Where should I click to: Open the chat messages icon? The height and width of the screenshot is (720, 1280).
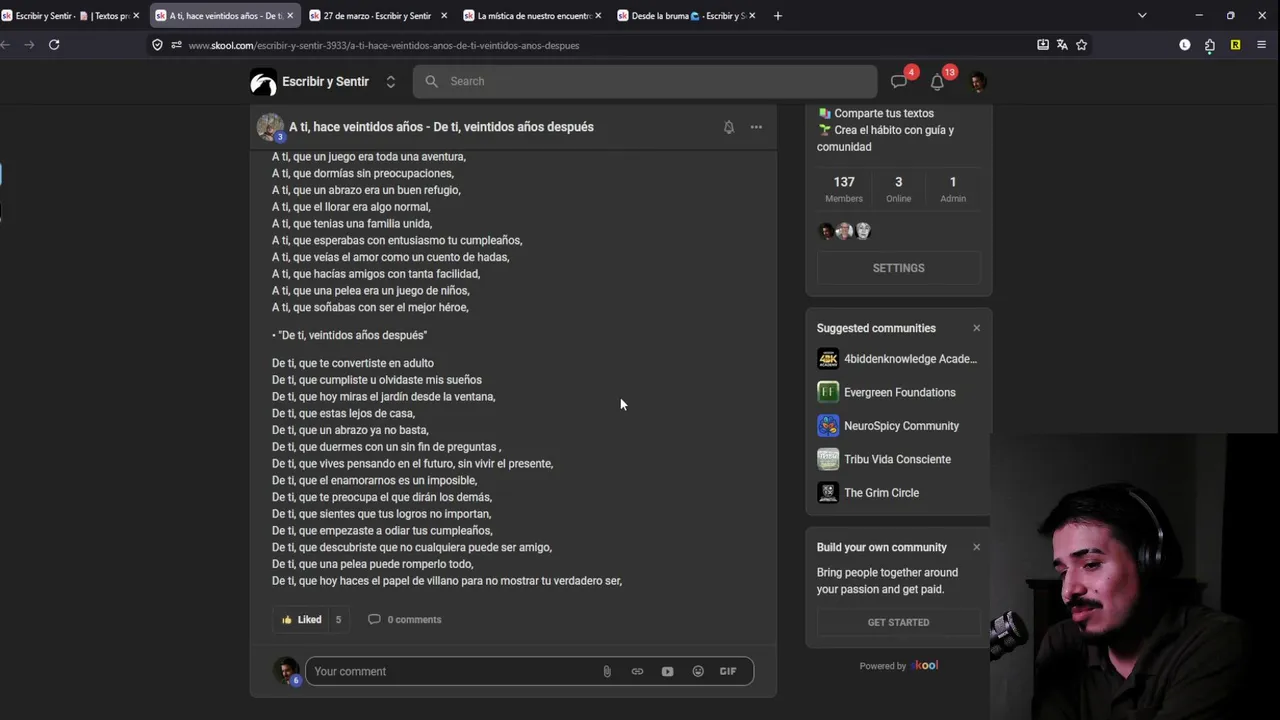(x=899, y=82)
